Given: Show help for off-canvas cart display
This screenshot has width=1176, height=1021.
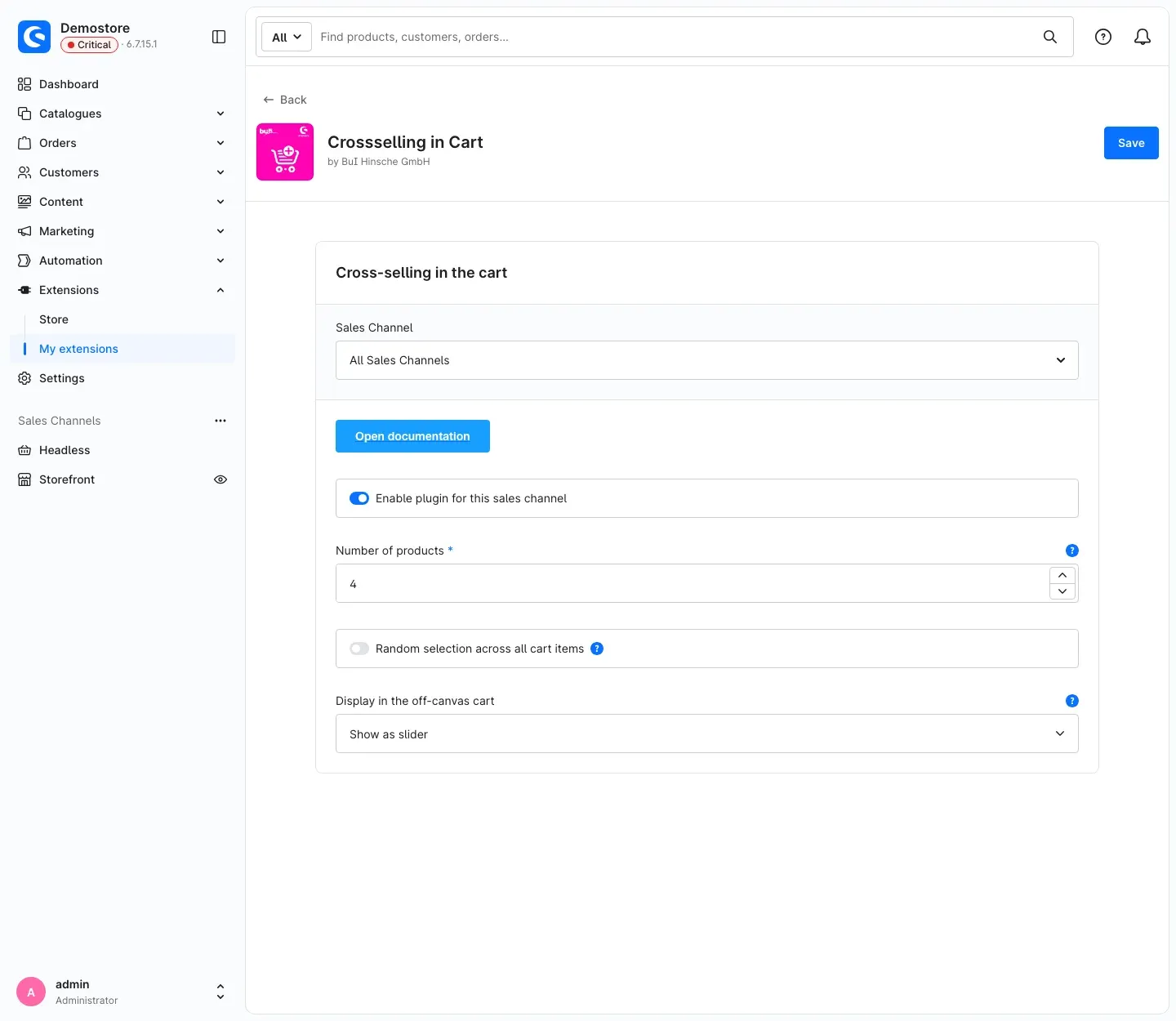Looking at the screenshot, I should point(1072,701).
